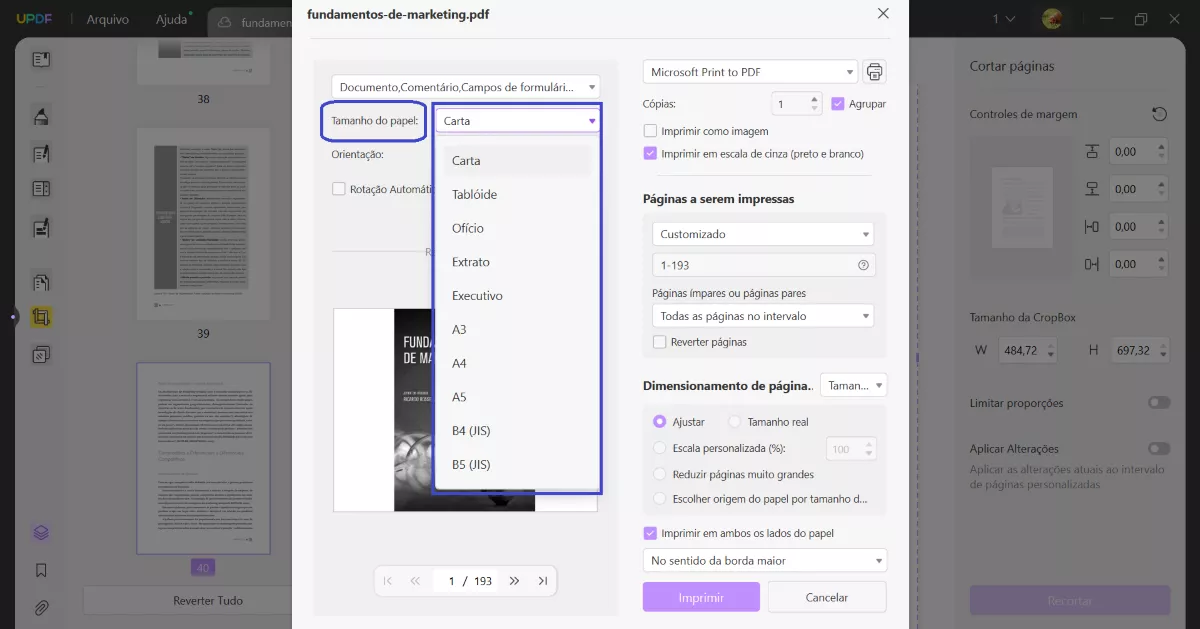Viewport: 1200px width, 629px height.
Task: Open the Arquivo menu
Action: 107,18
